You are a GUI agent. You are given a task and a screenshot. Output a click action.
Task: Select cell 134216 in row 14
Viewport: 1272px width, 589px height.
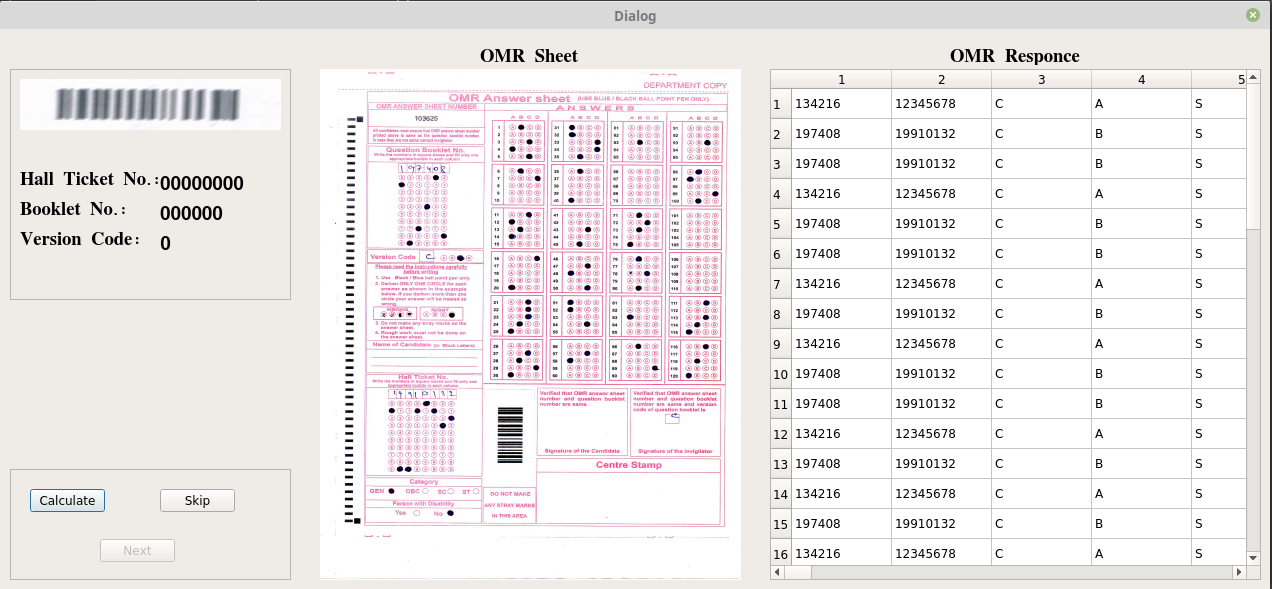tap(841, 494)
